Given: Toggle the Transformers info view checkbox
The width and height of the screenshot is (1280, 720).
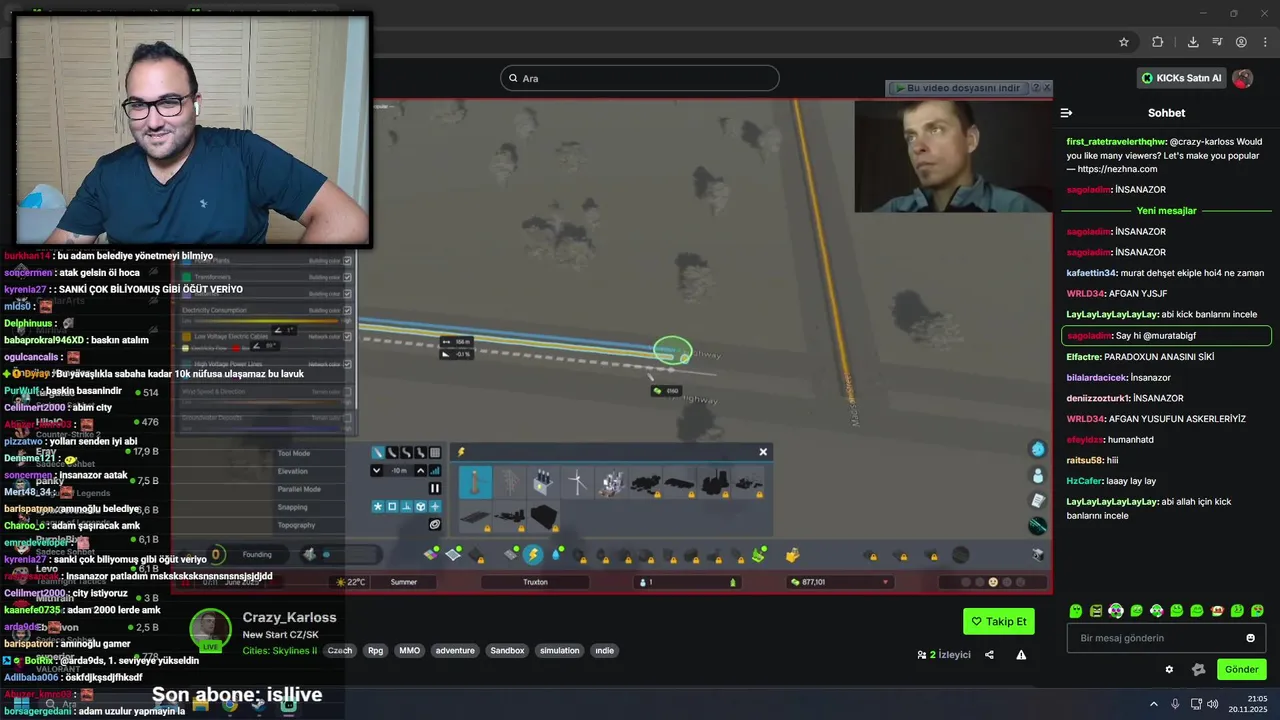Looking at the screenshot, I should pyautogui.click(x=347, y=276).
